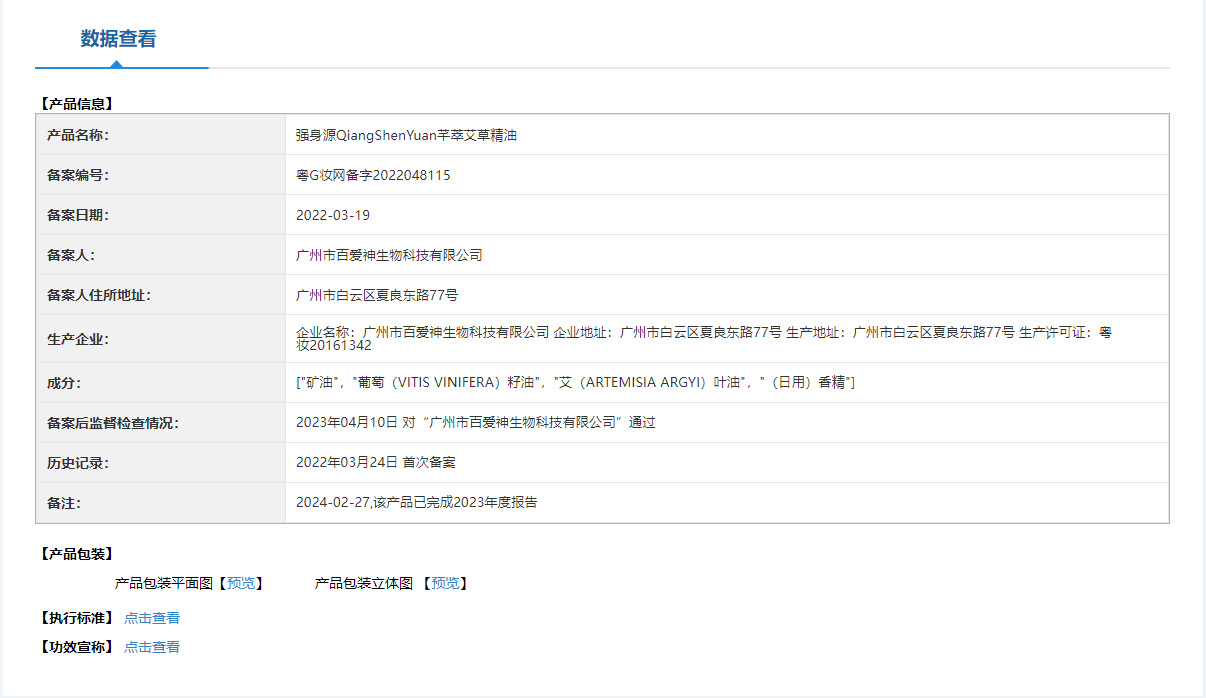Click the 备案编号 row label
1206x698 pixels.
(78, 175)
